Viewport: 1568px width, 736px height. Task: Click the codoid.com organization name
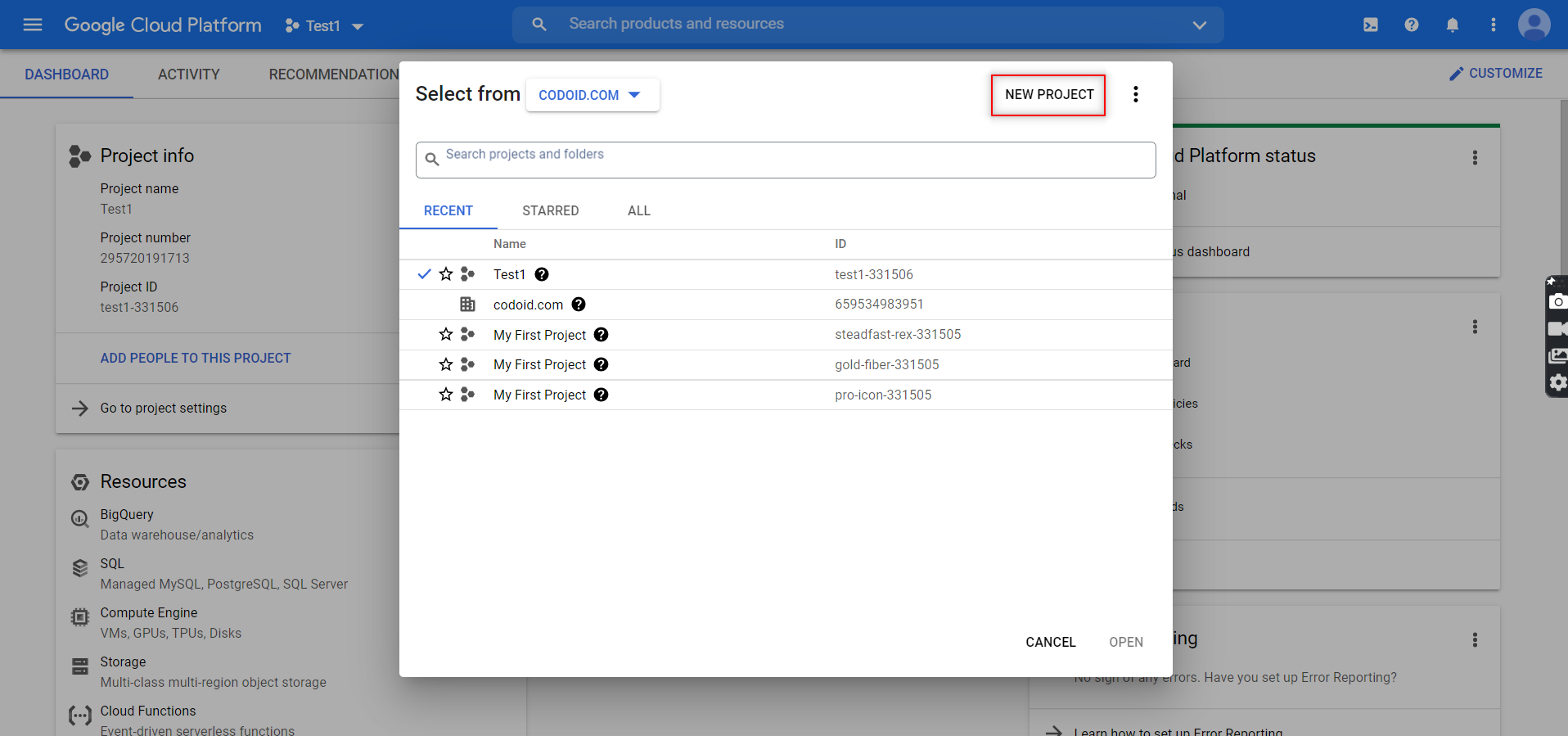click(x=528, y=305)
